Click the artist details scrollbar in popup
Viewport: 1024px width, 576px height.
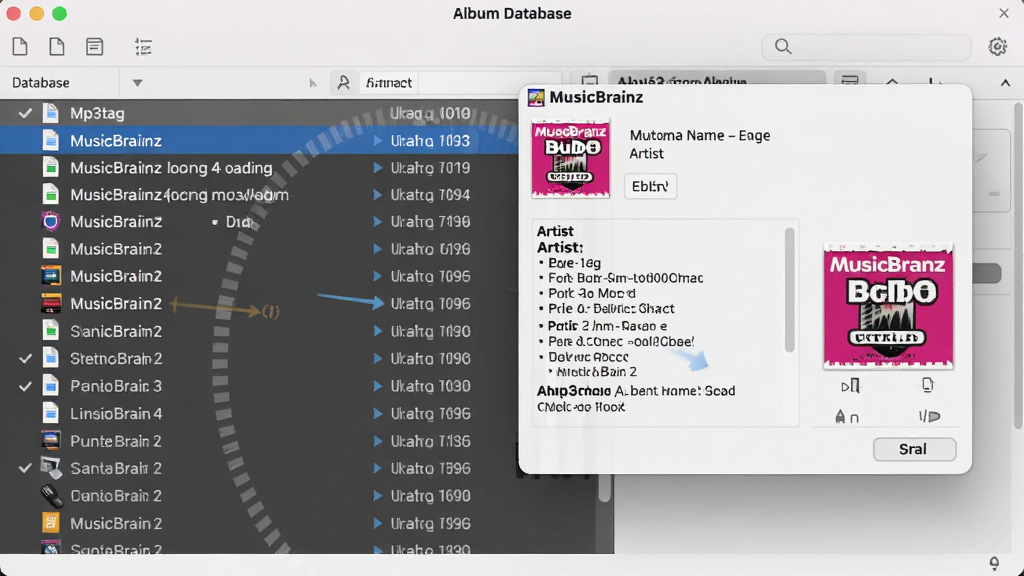790,290
